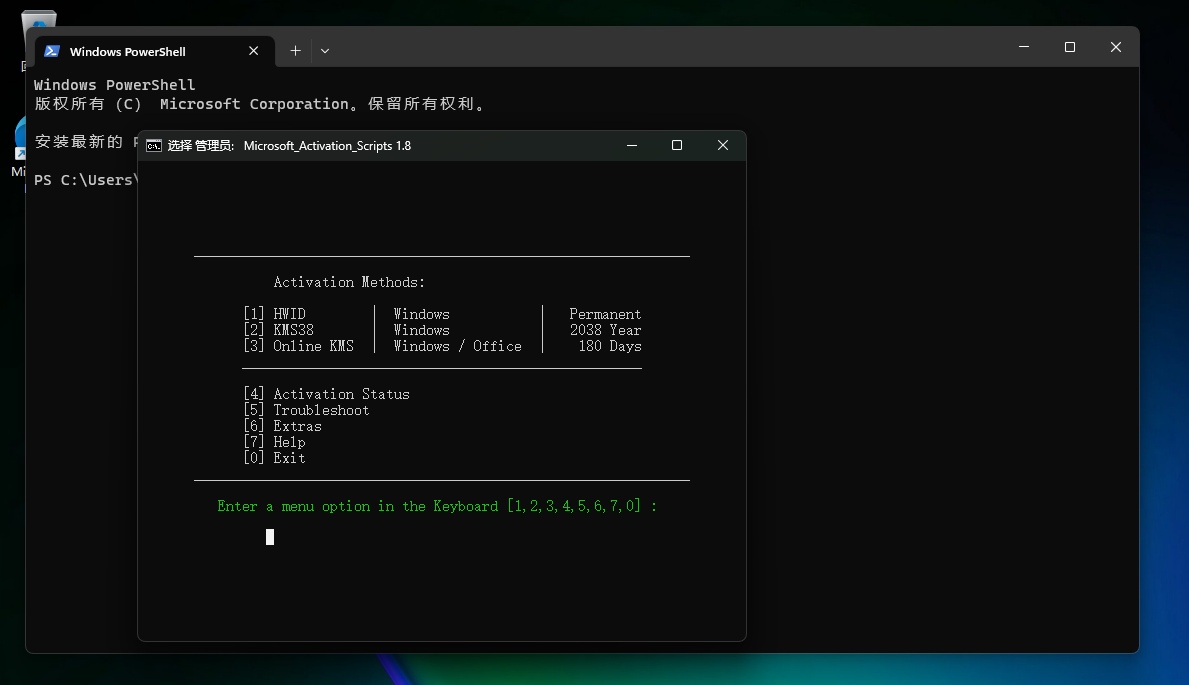The image size is (1189, 685).
Task: Click the [1] HWID activation option
Action: click(x=275, y=314)
